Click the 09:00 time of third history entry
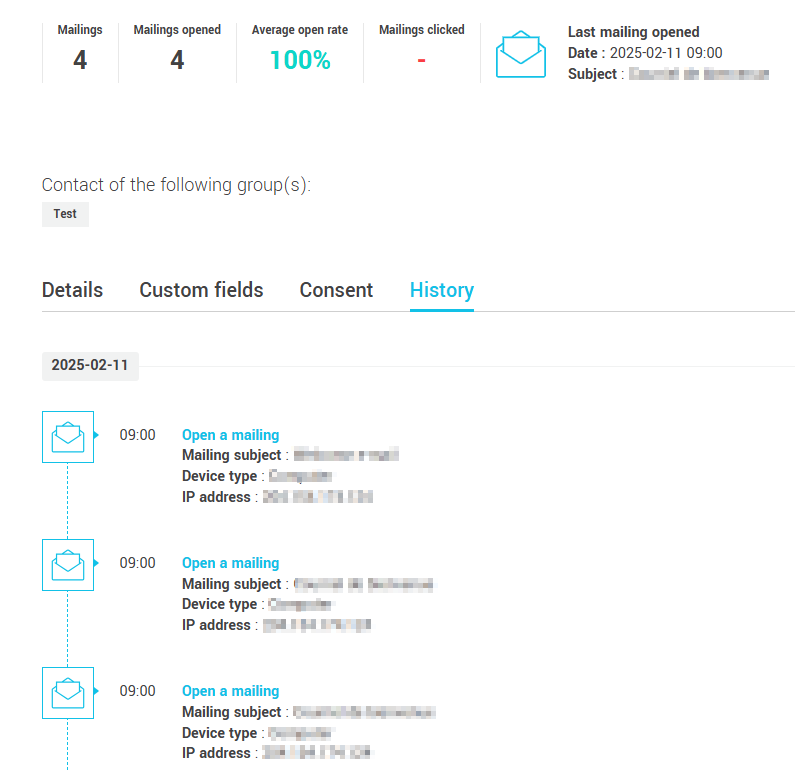Image resolution: width=795 pixels, height=772 pixels. (137, 691)
